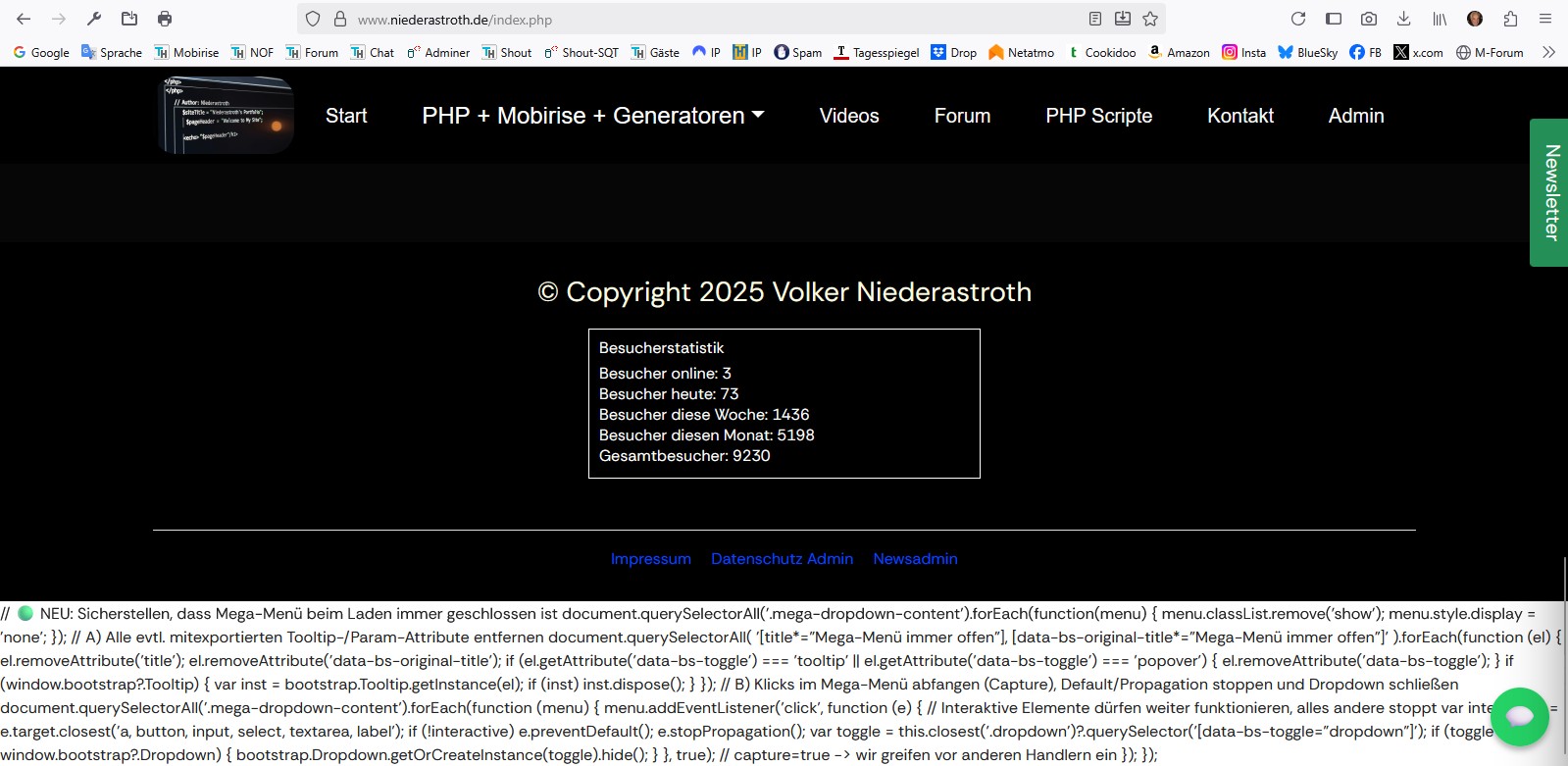Expand PHP + Mobirise + Generatoren dropdown
The image size is (1568, 766).
(x=592, y=116)
